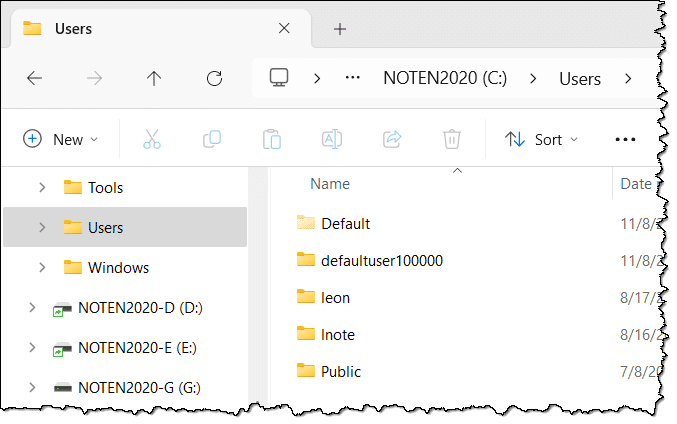Select NOTEN2020-E (E:) drive

(x=125, y=348)
